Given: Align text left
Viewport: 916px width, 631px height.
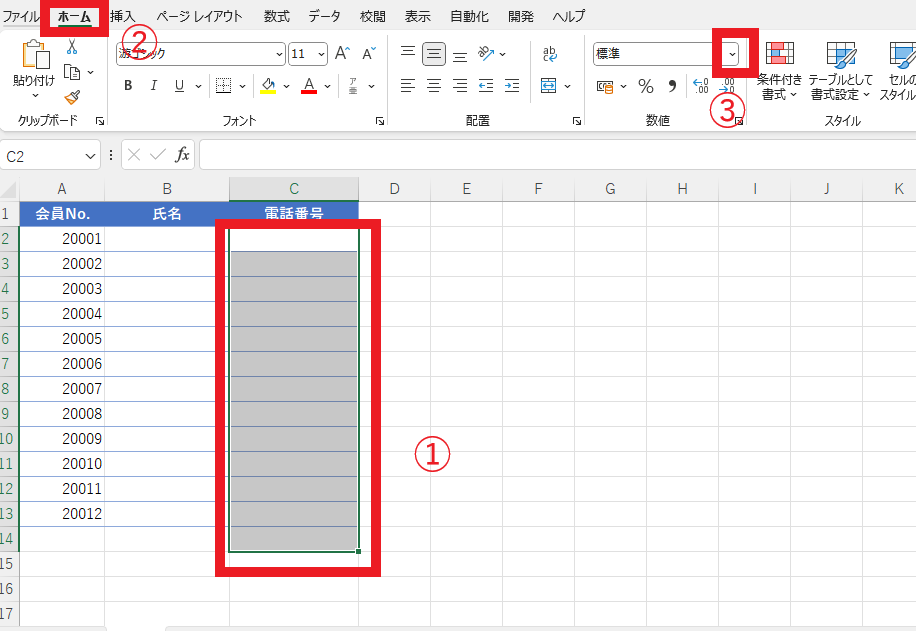Looking at the screenshot, I should [x=408, y=86].
